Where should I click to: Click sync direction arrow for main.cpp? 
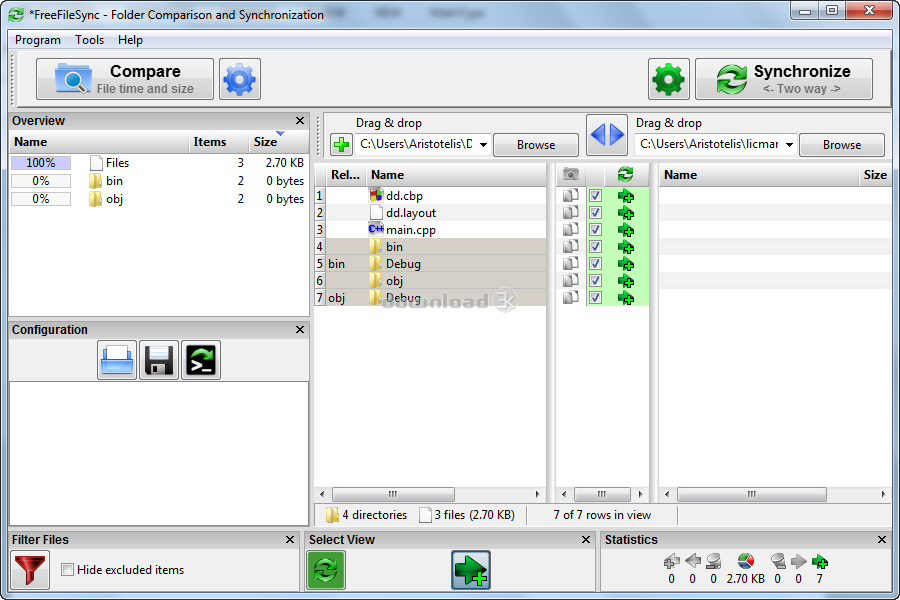click(626, 230)
